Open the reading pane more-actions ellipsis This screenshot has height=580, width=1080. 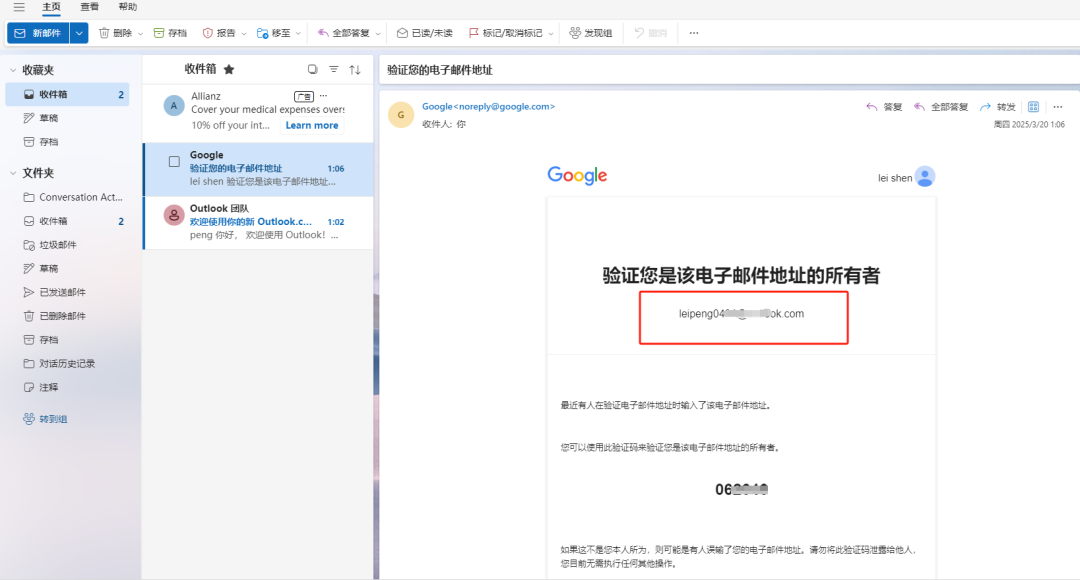point(1058,107)
